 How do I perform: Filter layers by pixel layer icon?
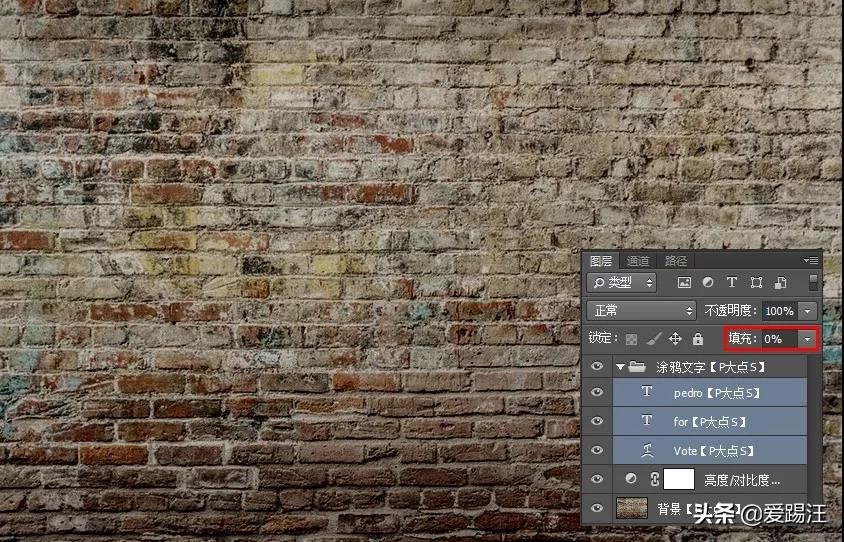[684, 284]
